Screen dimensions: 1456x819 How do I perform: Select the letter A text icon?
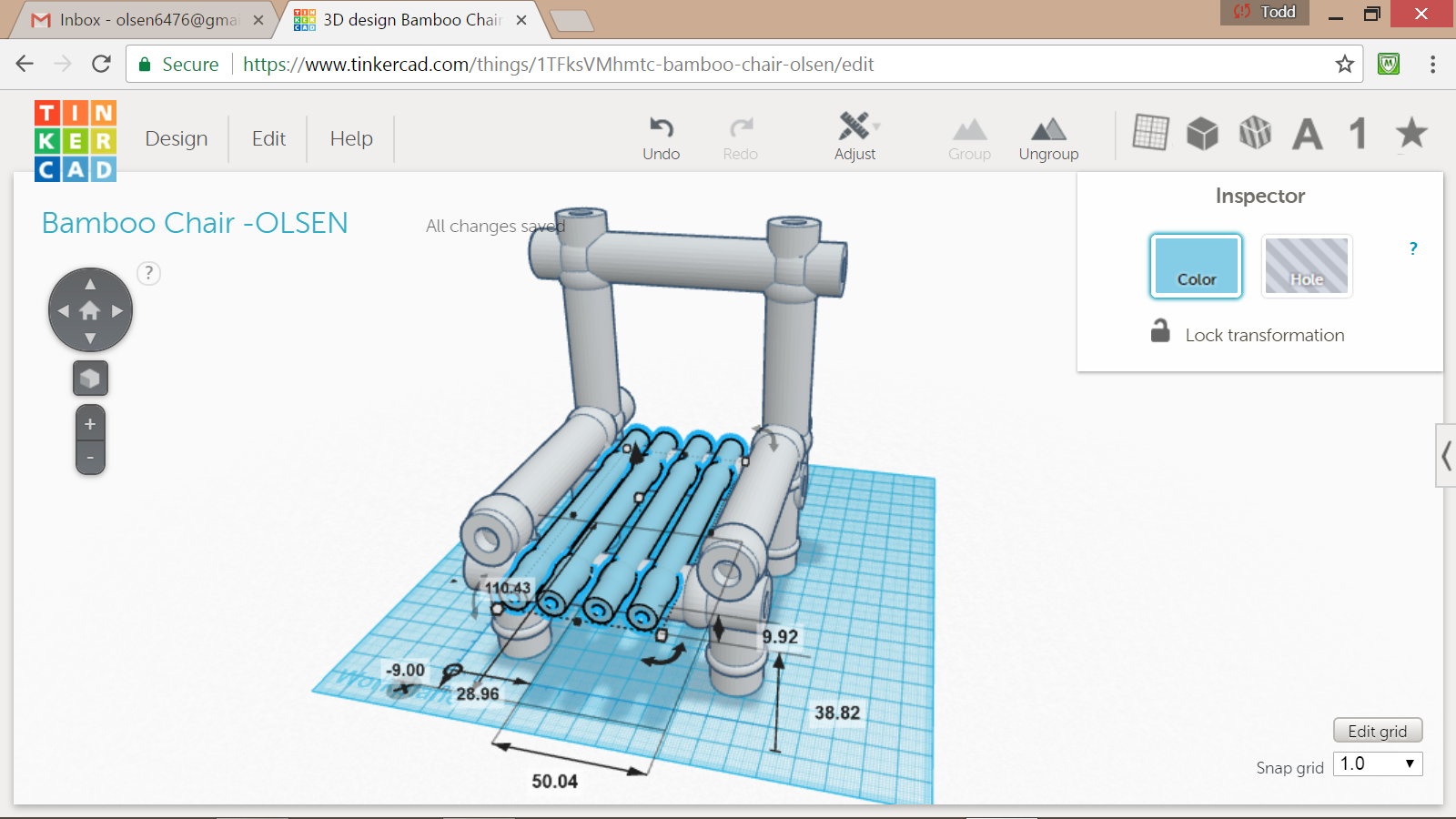[1308, 134]
